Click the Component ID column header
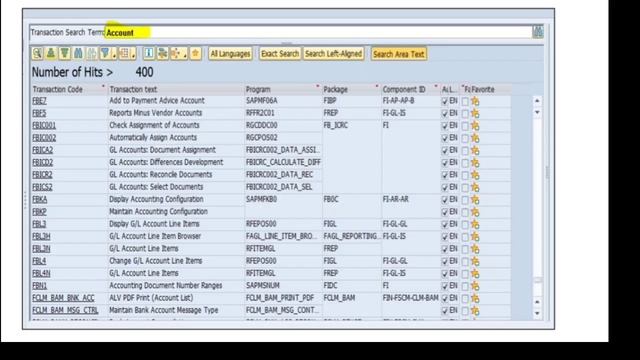640x360 pixels. coord(411,89)
